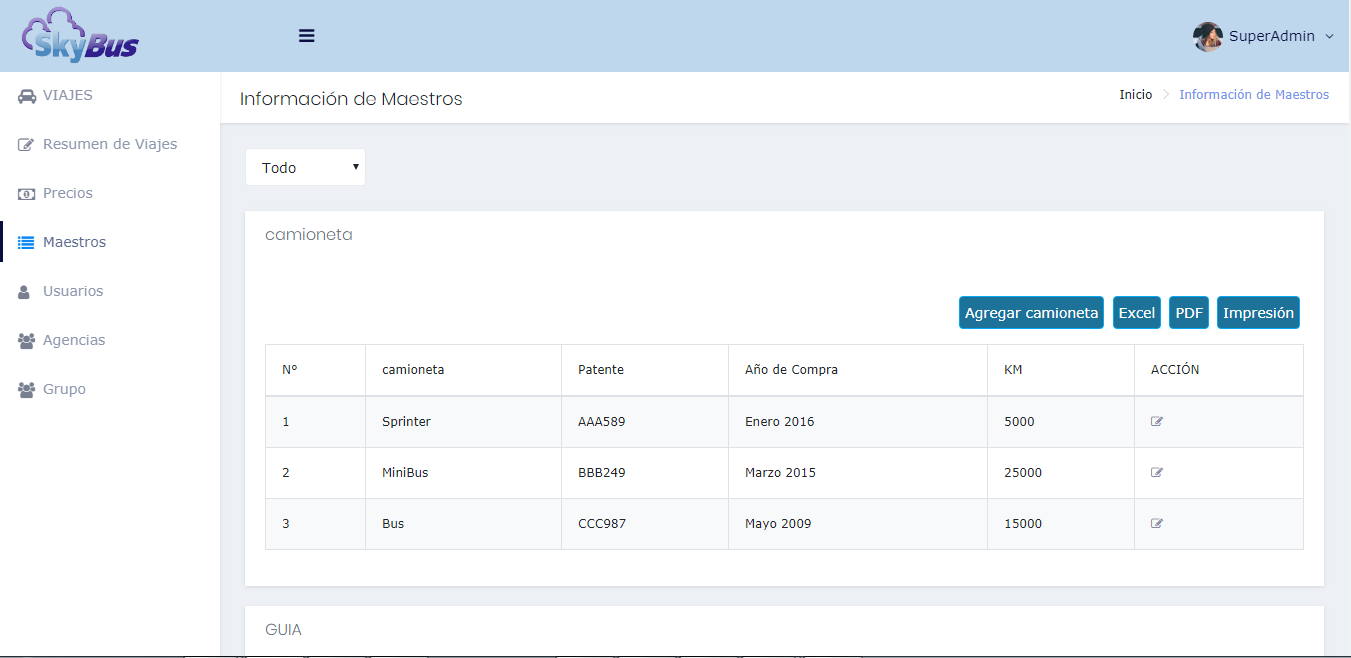Expand the SuperAdmin user dropdown arrow
Screen dimensions: 1351x658
click(1329, 37)
